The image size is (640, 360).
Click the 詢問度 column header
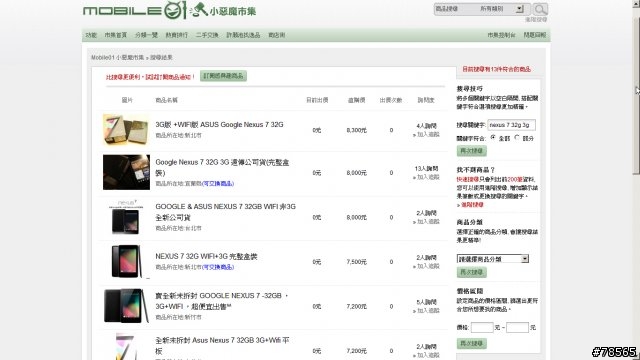click(x=426, y=100)
